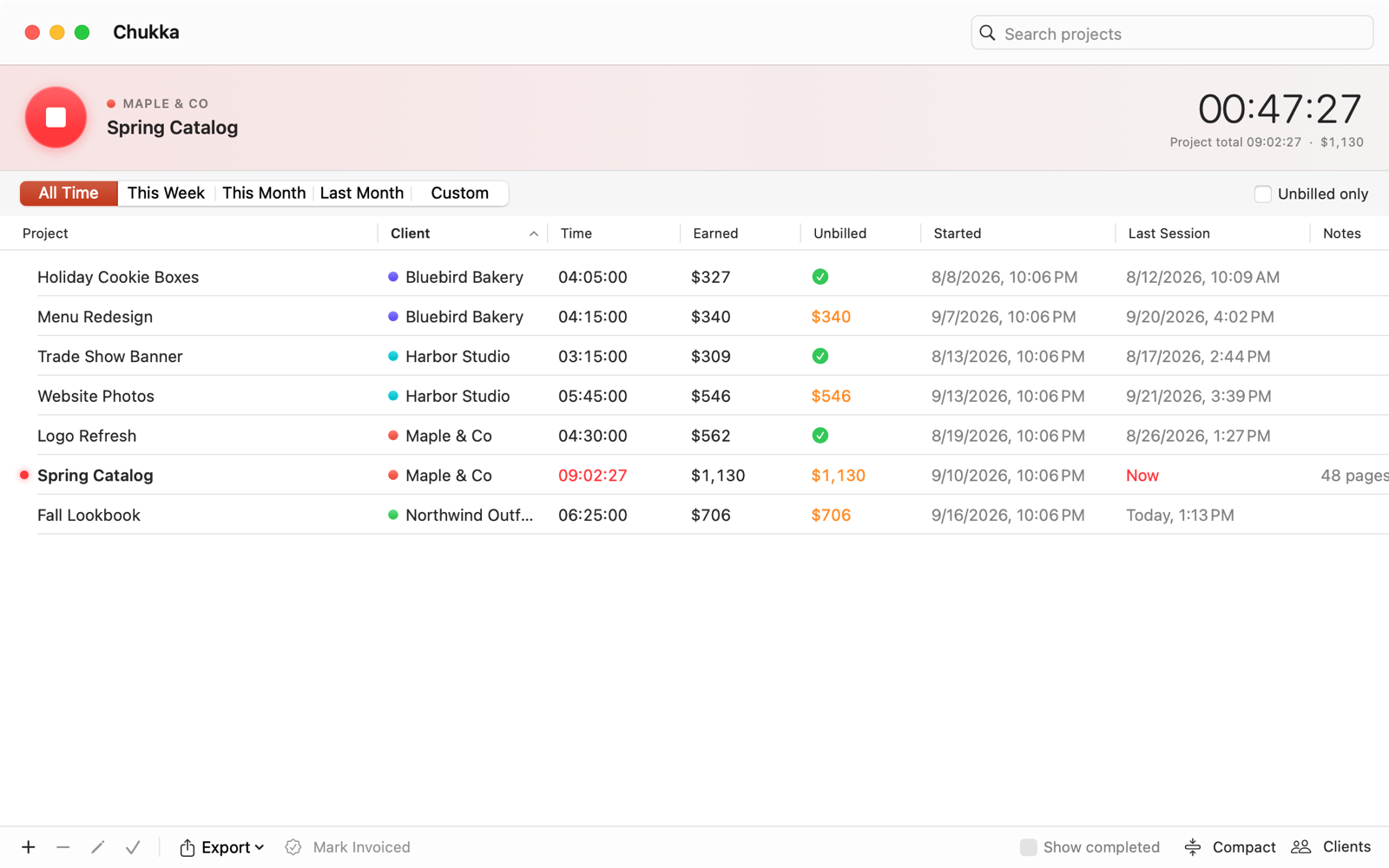Image resolution: width=1389 pixels, height=868 pixels.
Task: Click 9/7/2026, 10:06 PM started date
Action: pos(1004,317)
